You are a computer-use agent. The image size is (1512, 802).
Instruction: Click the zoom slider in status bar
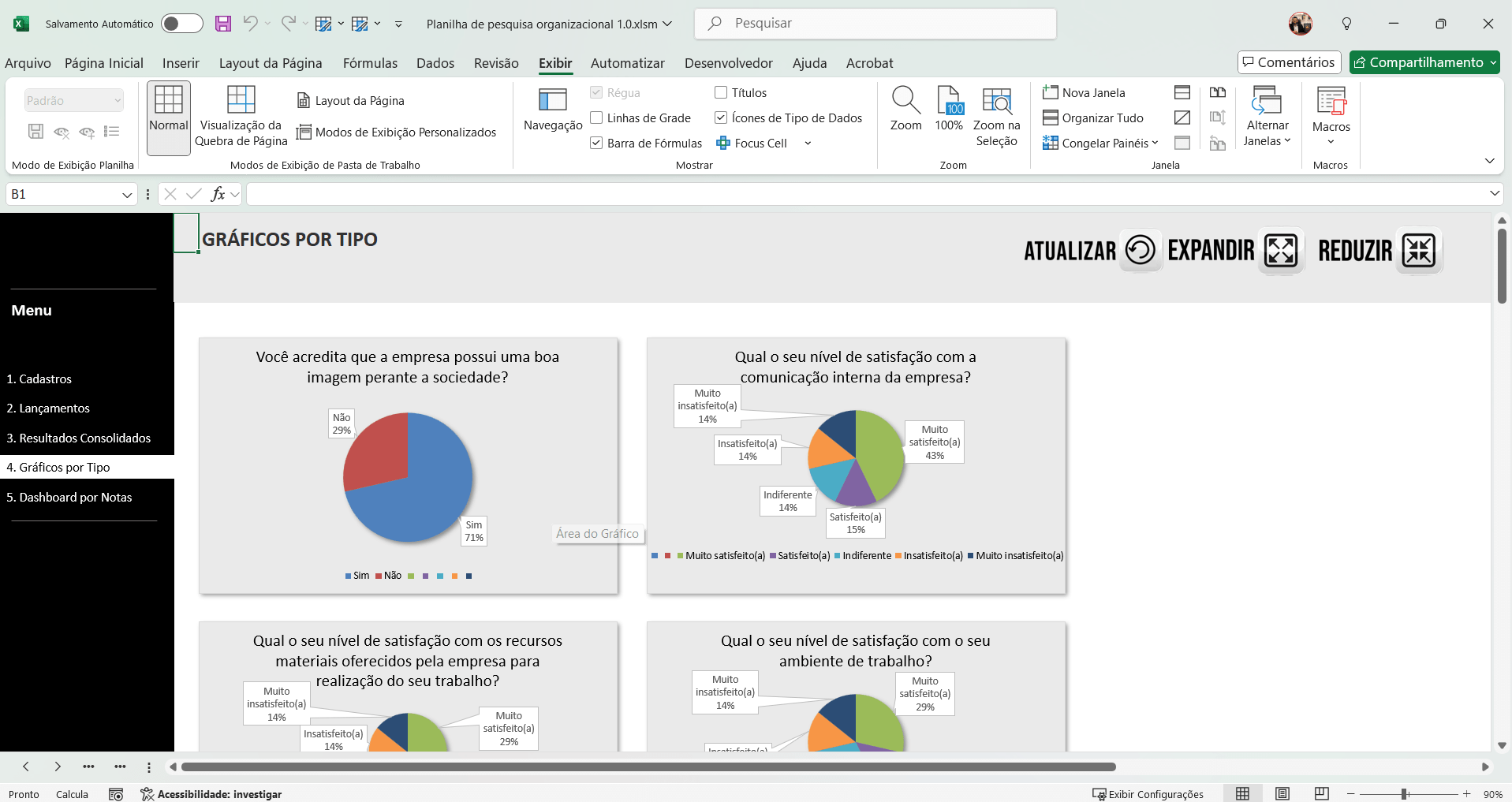pos(1404,794)
